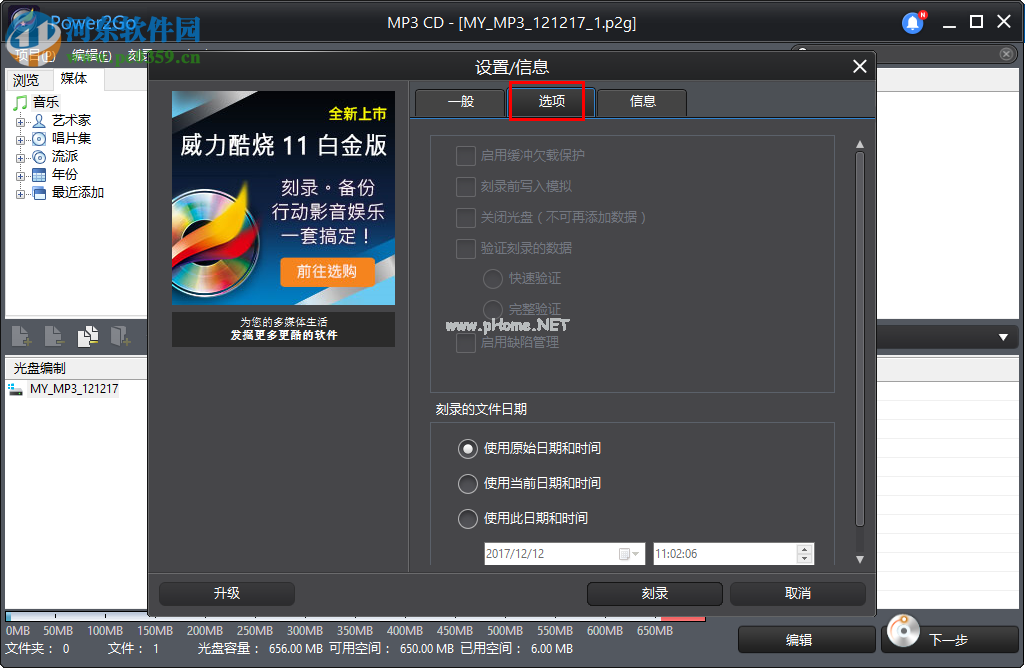Switch to the 信息 tab
Image resolution: width=1025 pixels, height=668 pixels.
pyautogui.click(x=641, y=102)
